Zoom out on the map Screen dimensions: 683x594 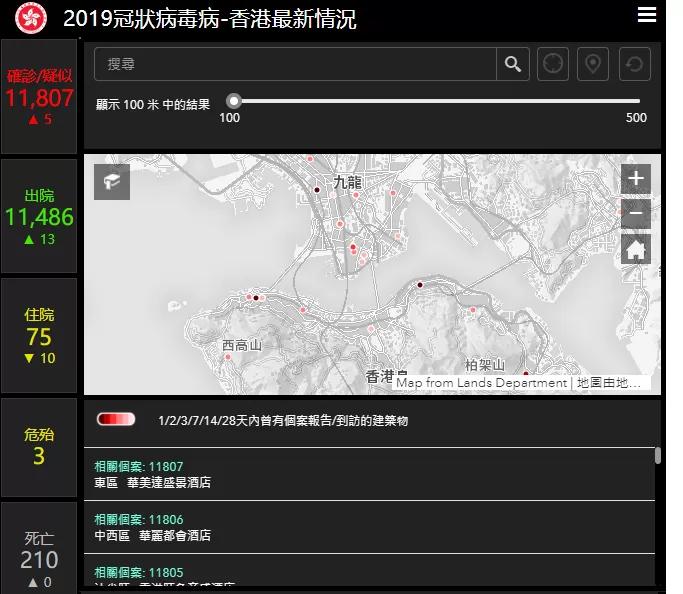[636, 213]
